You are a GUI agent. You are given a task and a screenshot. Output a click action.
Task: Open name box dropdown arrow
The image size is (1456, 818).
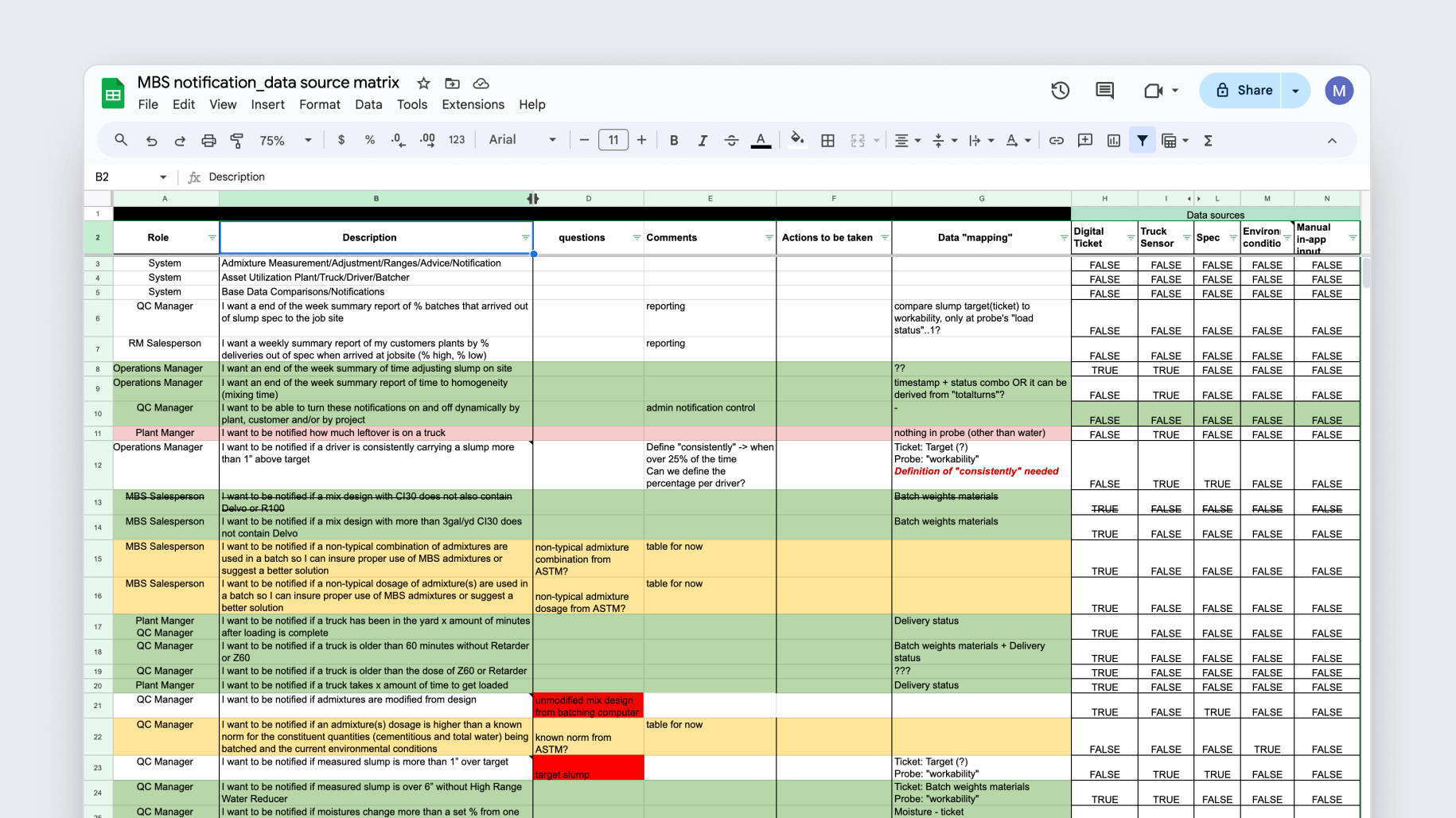coord(163,177)
